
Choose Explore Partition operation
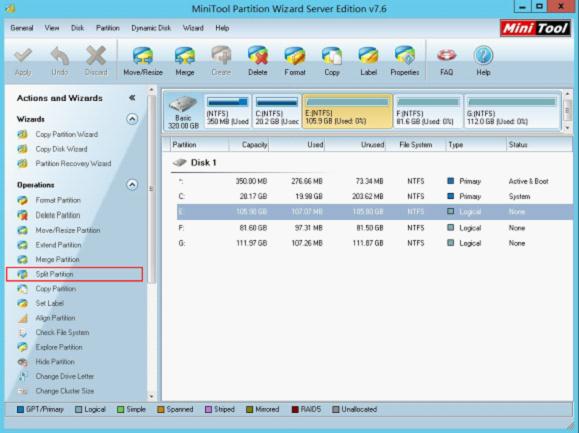(x=59, y=347)
